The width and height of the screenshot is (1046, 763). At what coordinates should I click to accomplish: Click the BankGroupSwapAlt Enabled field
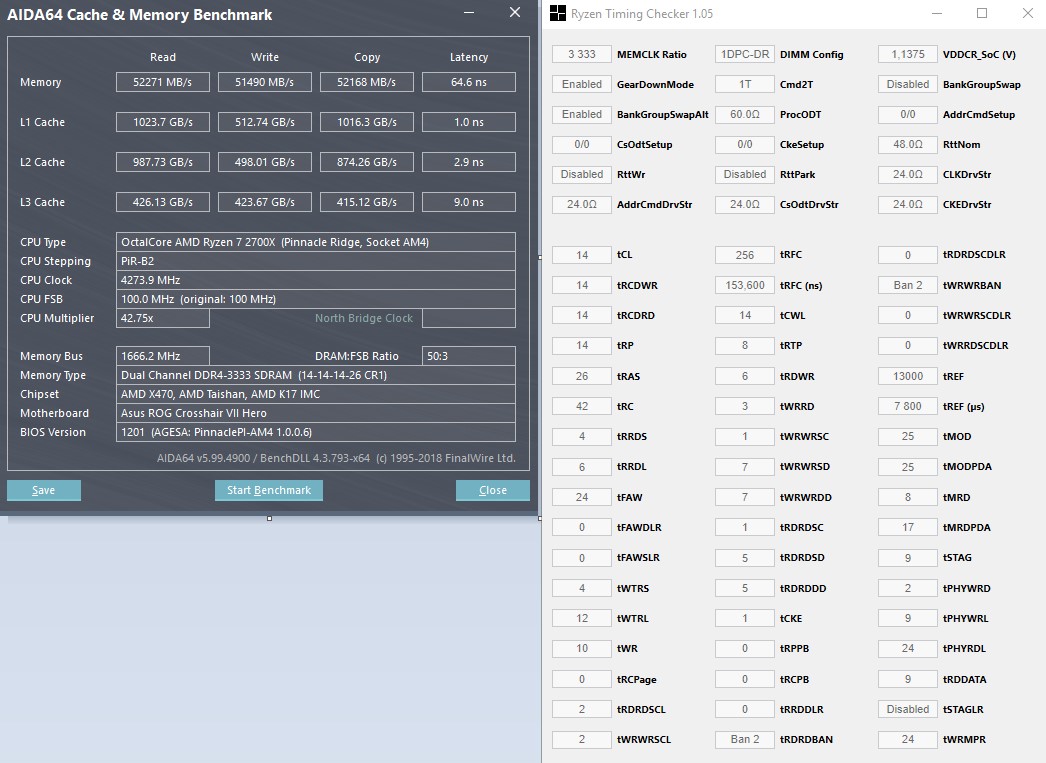point(582,114)
